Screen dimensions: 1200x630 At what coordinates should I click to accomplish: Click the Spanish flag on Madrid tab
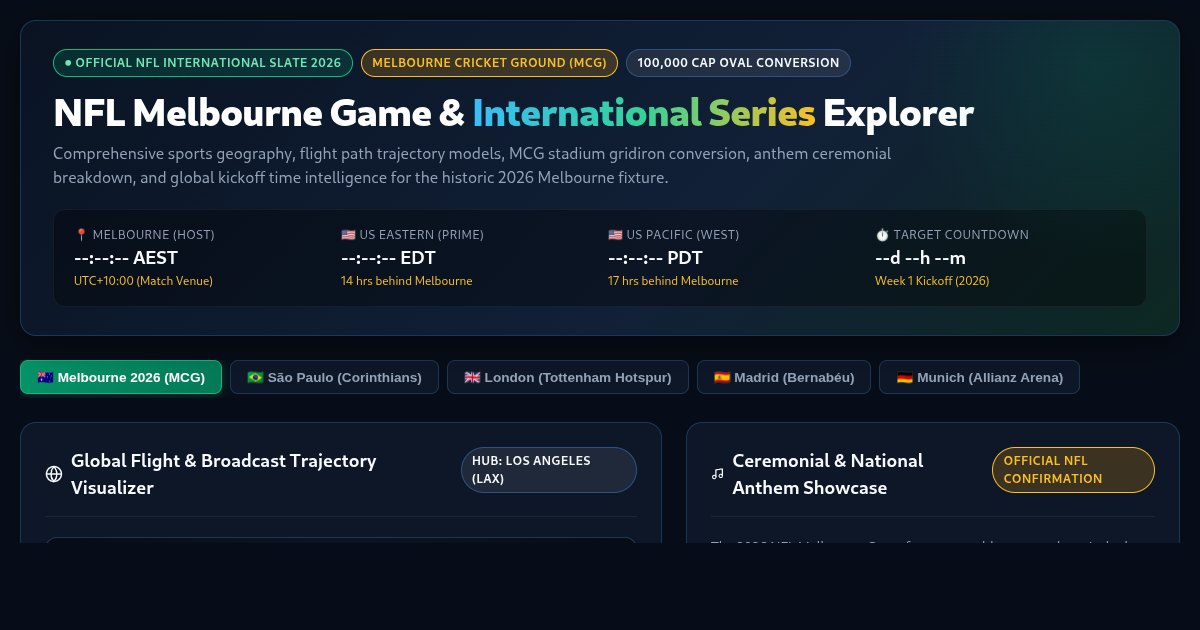pyautogui.click(x=722, y=377)
